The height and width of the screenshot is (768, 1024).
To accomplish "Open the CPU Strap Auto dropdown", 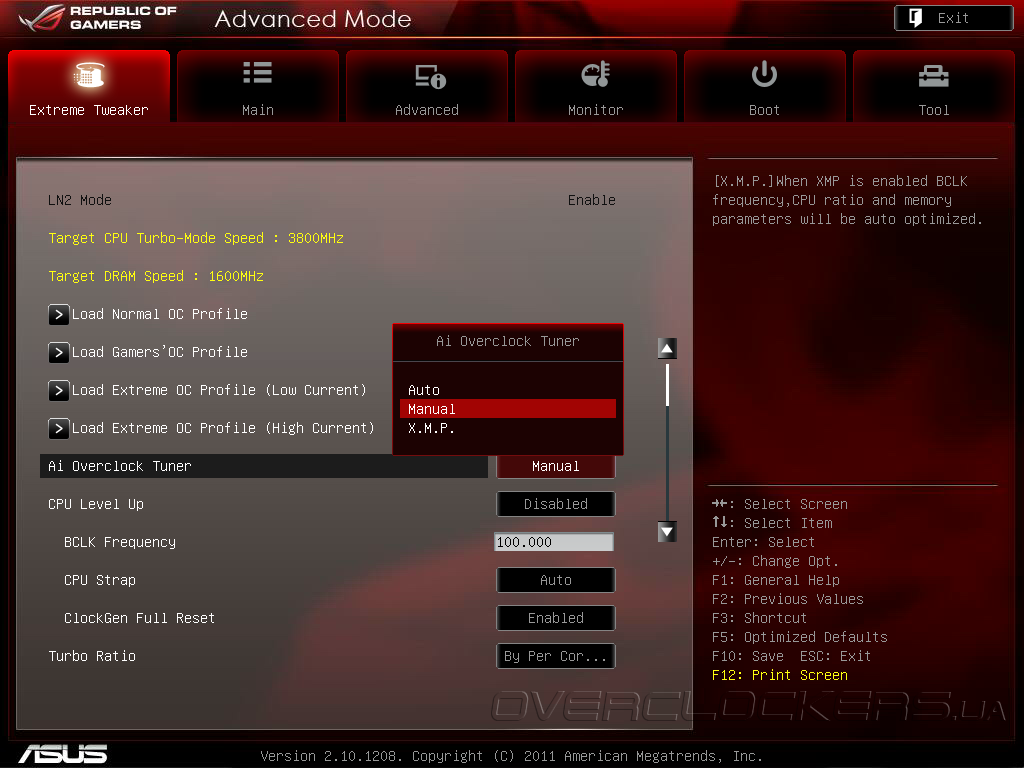I will [556, 580].
